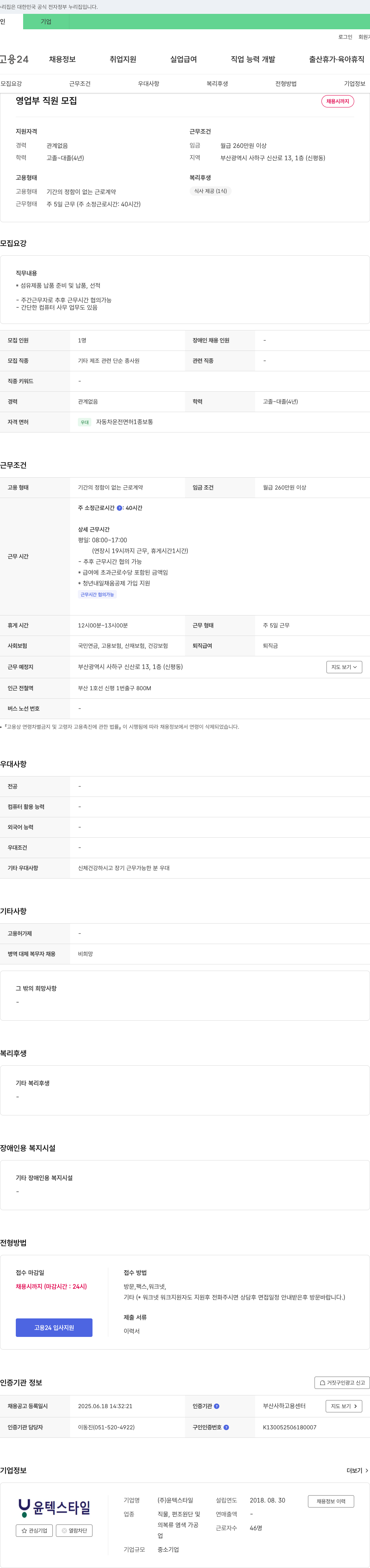The image size is (370, 1568).
Task: Open 채용정보 이력 for the company
Action: (331, 1501)
